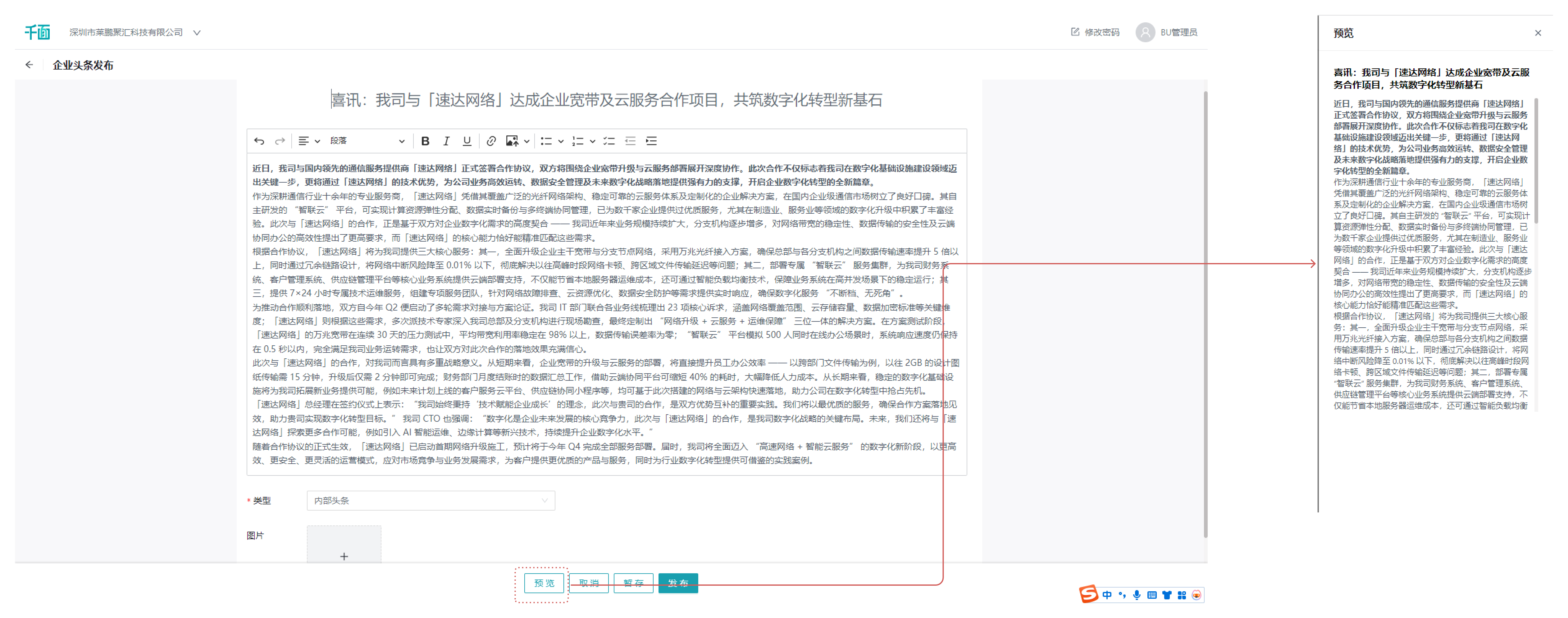
Task: Open the 修改密码 change password link
Action: coord(1096,32)
